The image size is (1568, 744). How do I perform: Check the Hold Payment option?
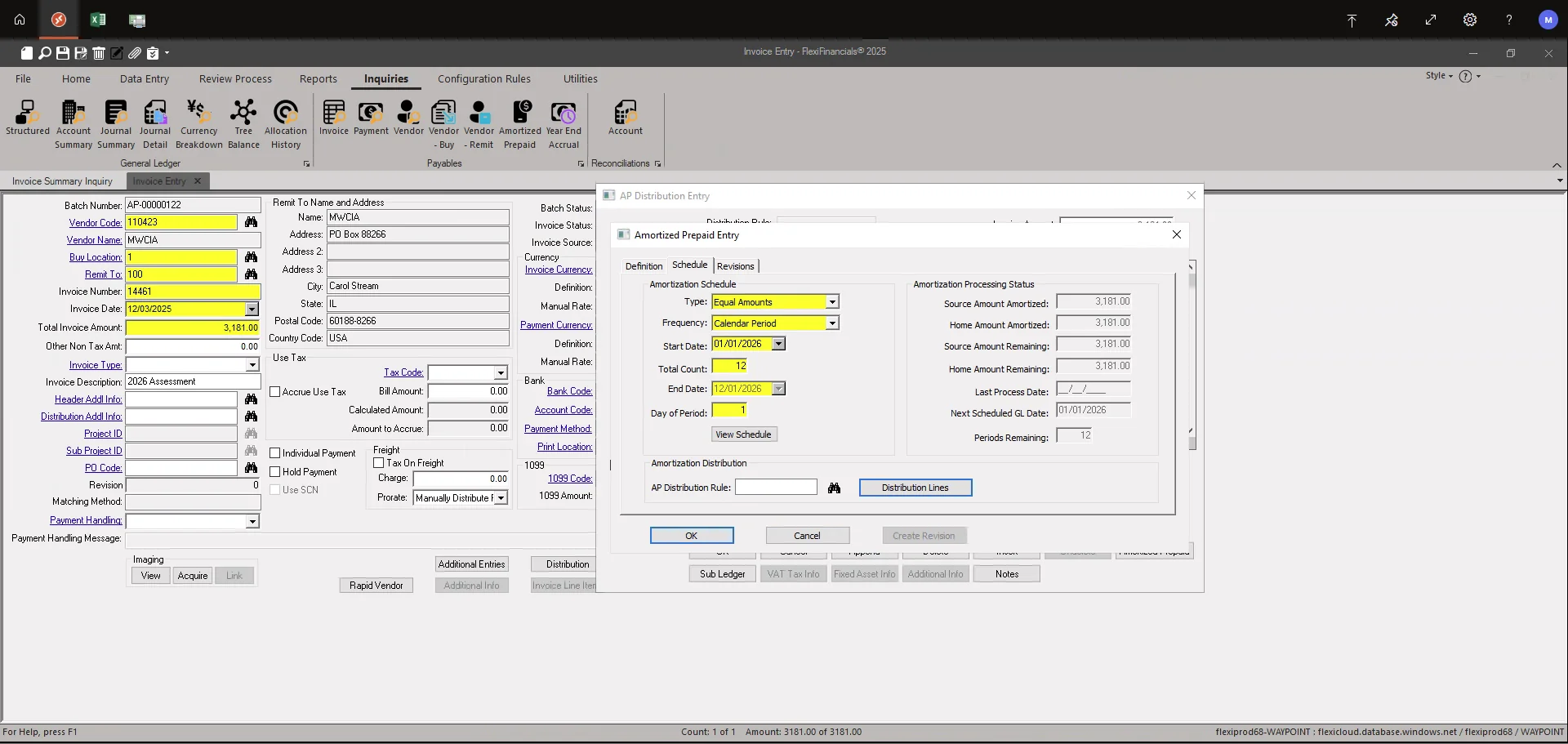276,471
